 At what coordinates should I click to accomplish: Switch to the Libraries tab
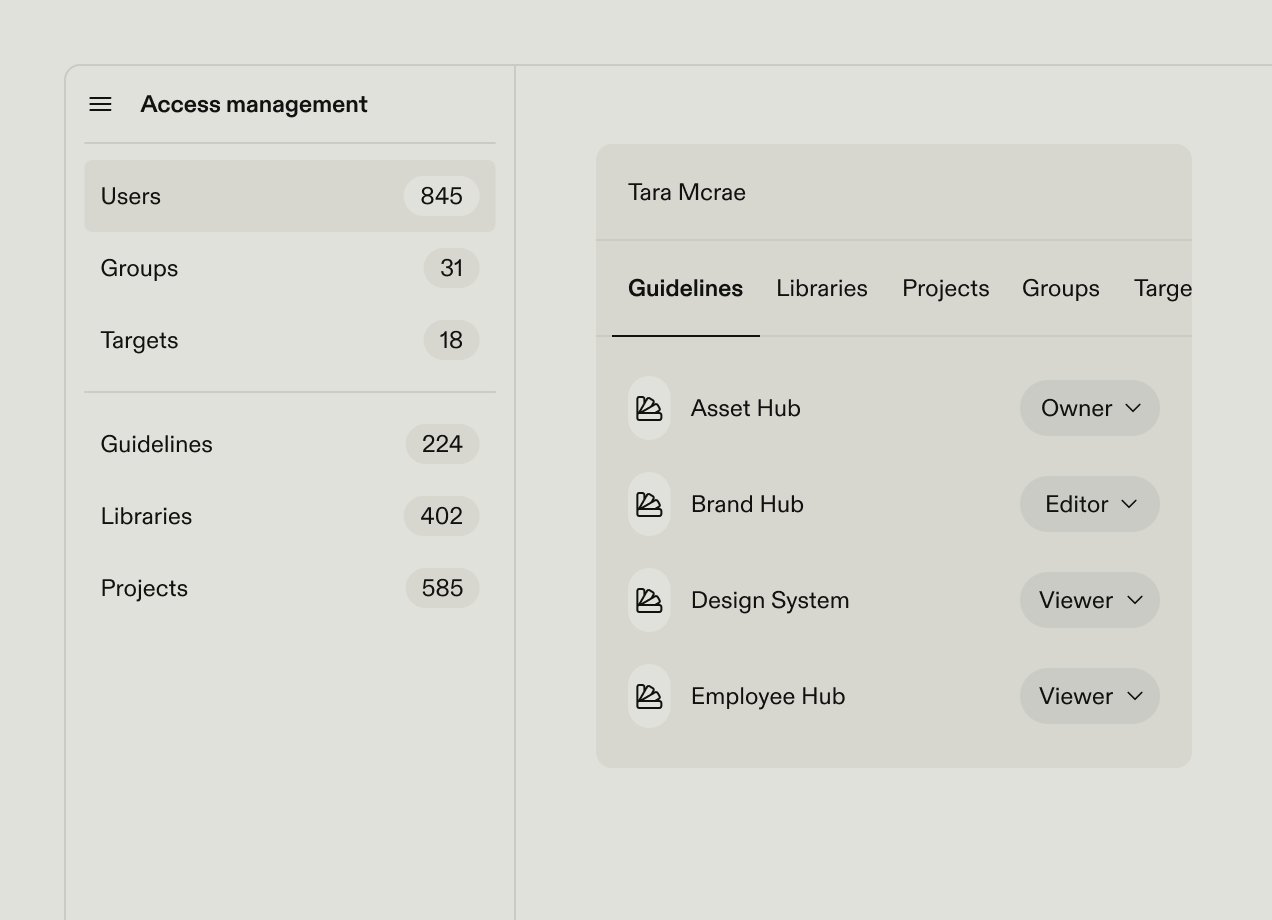(x=821, y=289)
